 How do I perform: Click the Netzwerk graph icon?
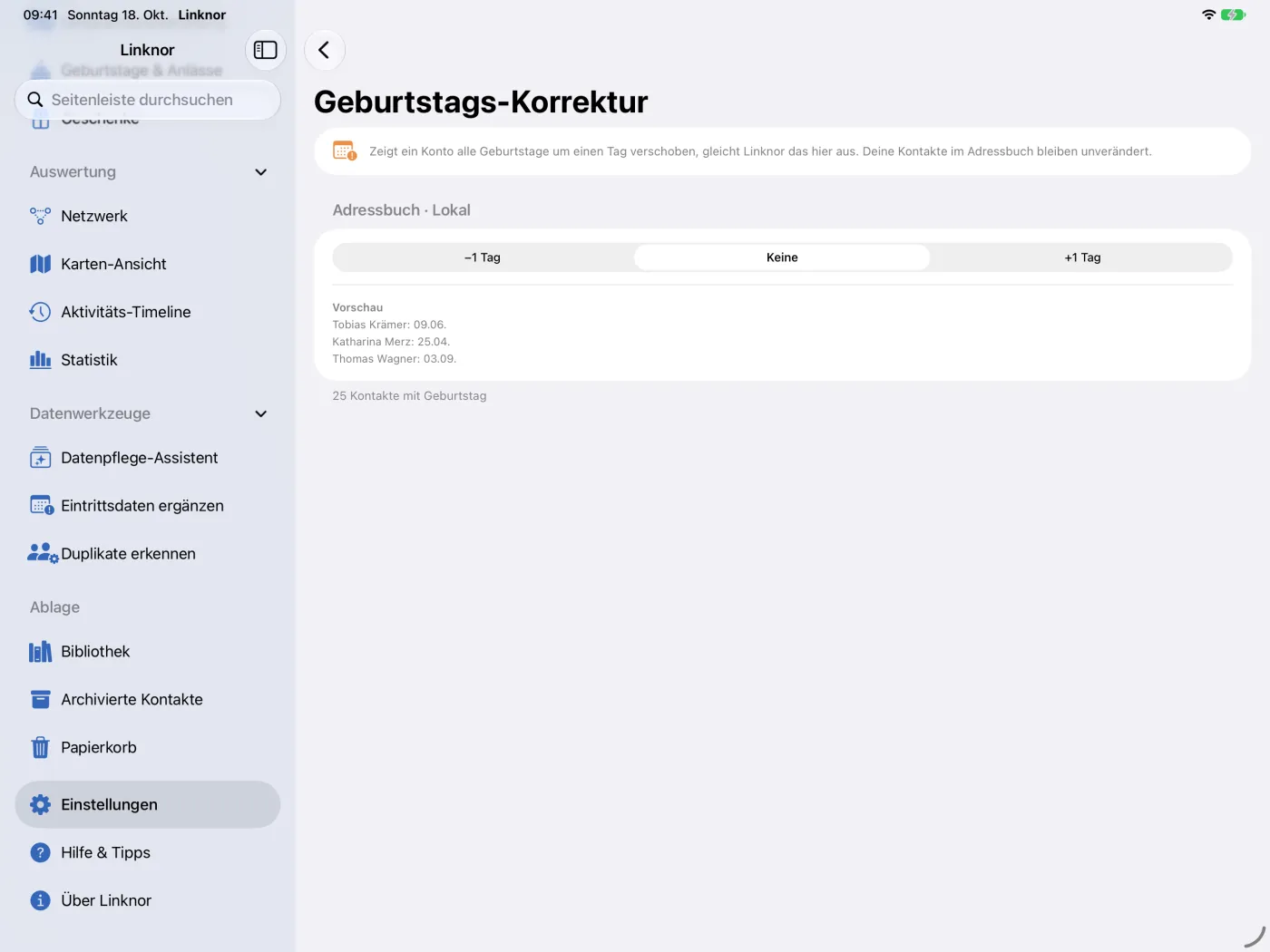point(40,216)
